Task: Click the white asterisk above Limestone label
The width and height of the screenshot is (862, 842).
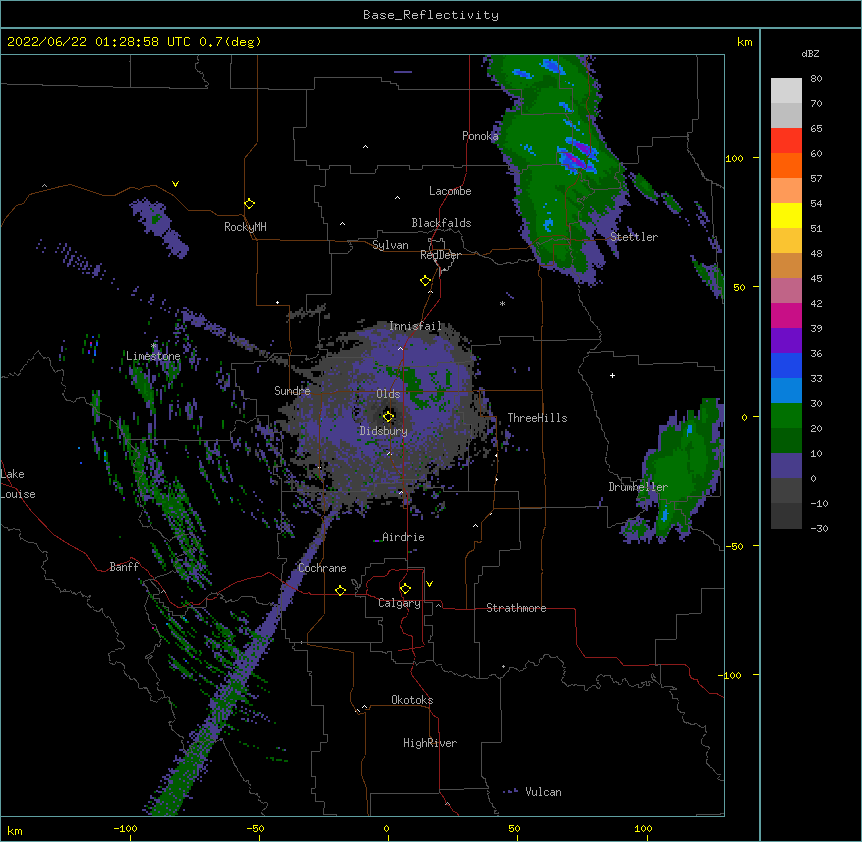Action: [x=154, y=345]
